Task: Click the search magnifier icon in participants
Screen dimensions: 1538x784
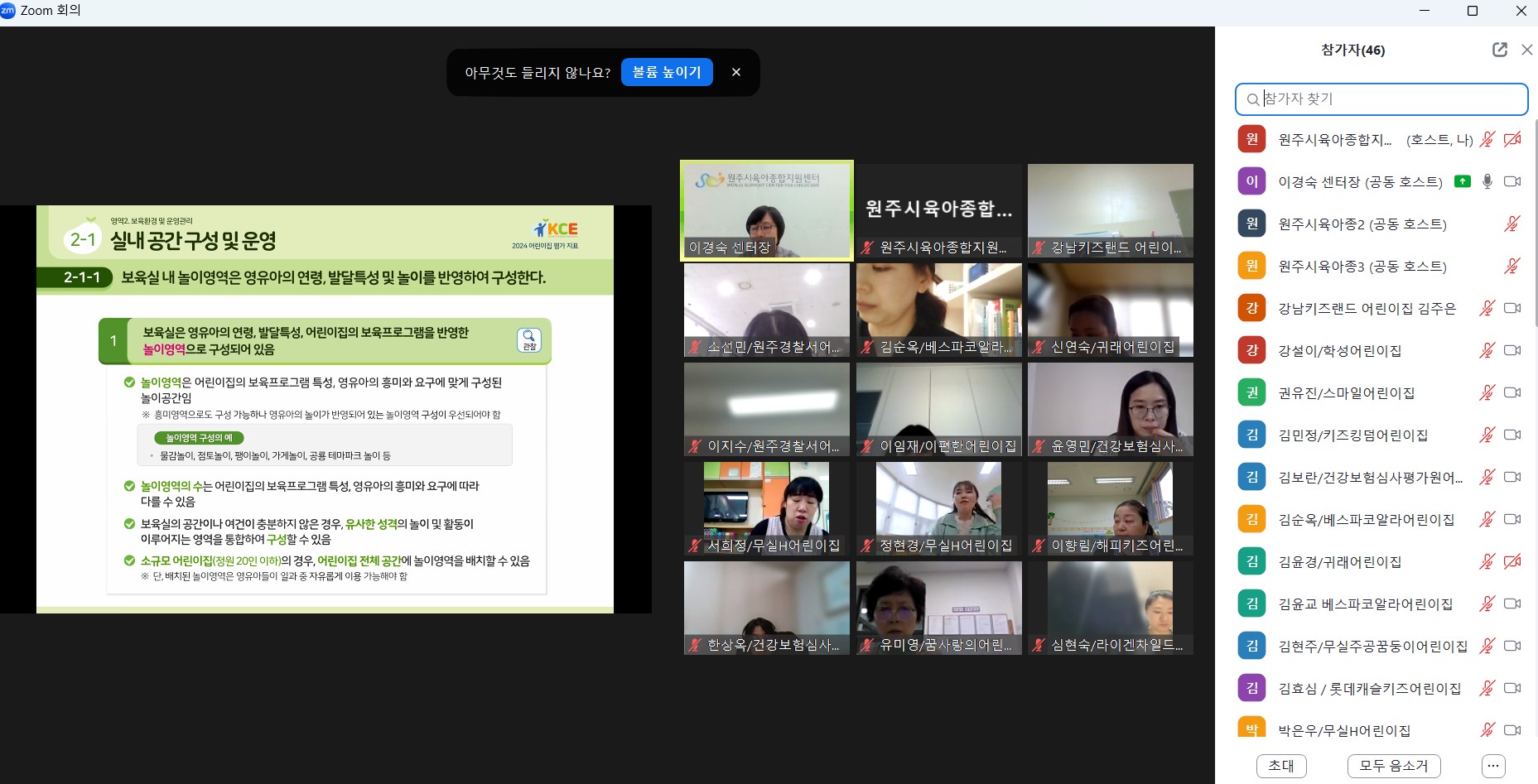Action: pyautogui.click(x=1252, y=99)
